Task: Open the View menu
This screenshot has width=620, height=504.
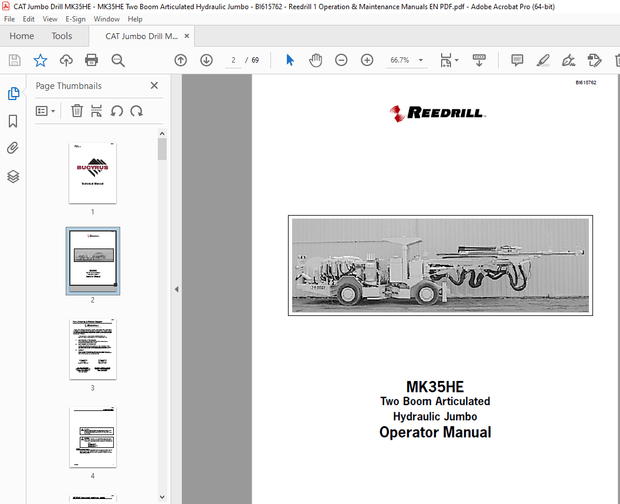Action: point(50,19)
